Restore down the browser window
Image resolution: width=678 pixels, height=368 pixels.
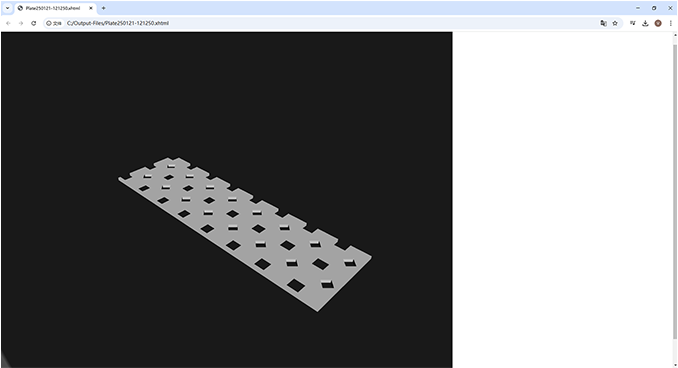(654, 8)
